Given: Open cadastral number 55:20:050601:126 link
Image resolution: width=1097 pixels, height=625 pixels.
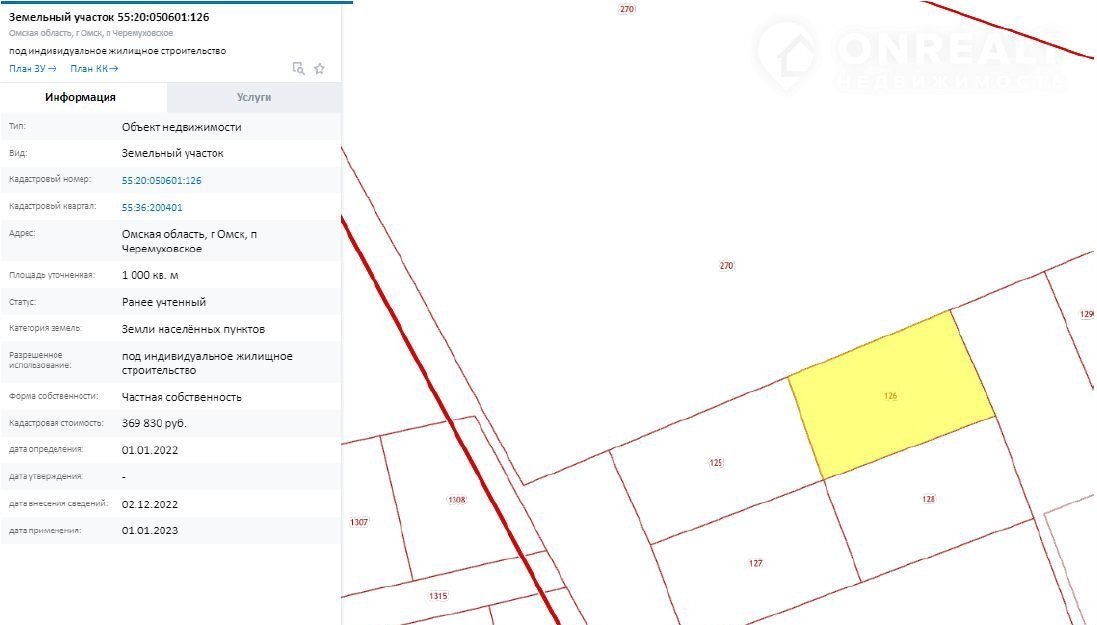Looking at the screenshot, I should pyautogui.click(x=161, y=181).
